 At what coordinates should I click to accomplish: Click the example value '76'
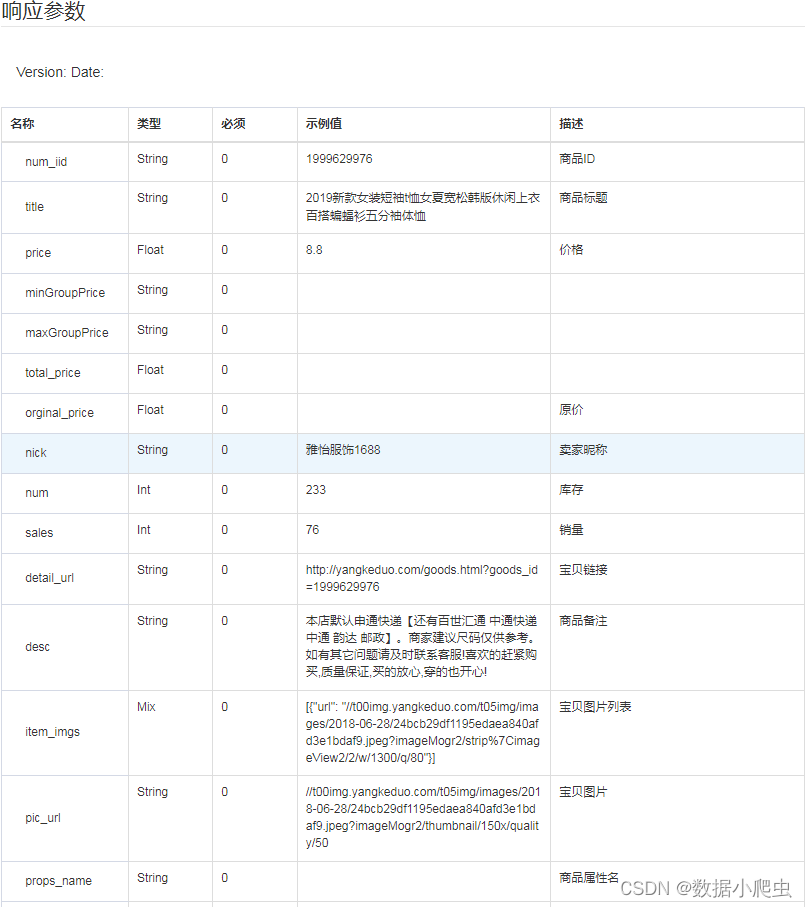(x=313, y=530)
